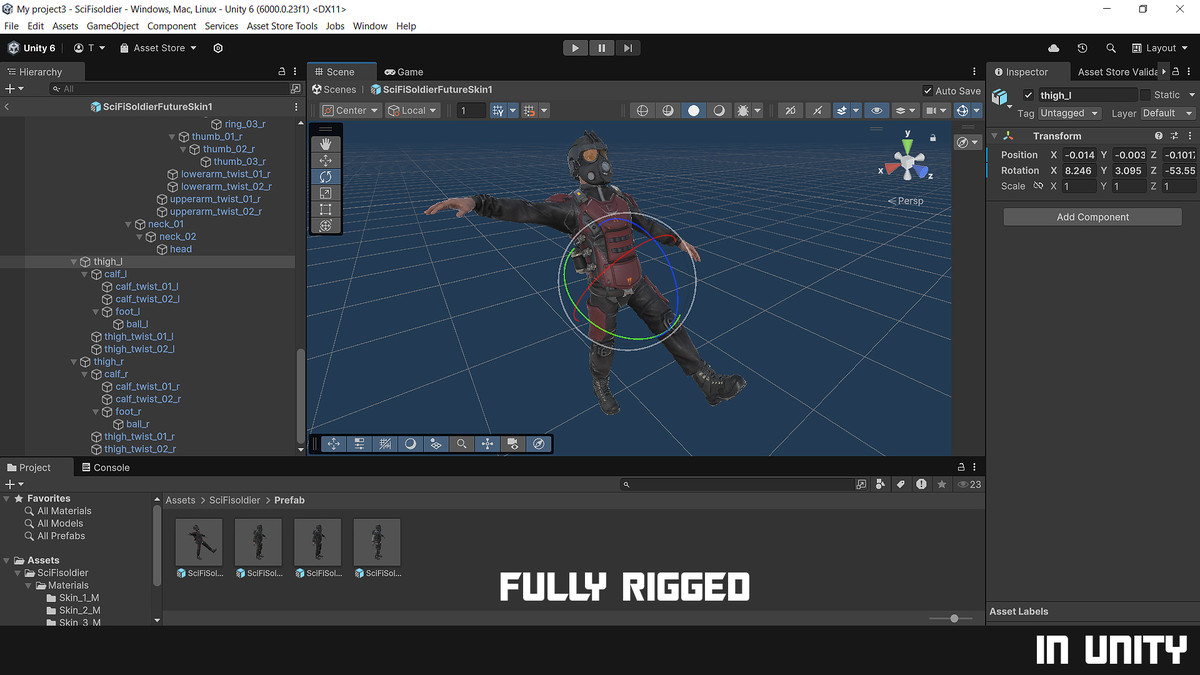Click Position X field
The width and height of the screenshot is (1200, 675).
(1079, 155)
